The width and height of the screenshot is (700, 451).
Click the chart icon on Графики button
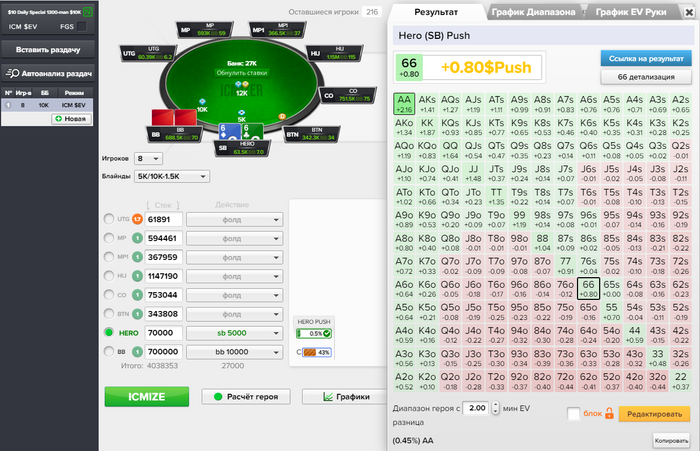click(x=328, y=397)
